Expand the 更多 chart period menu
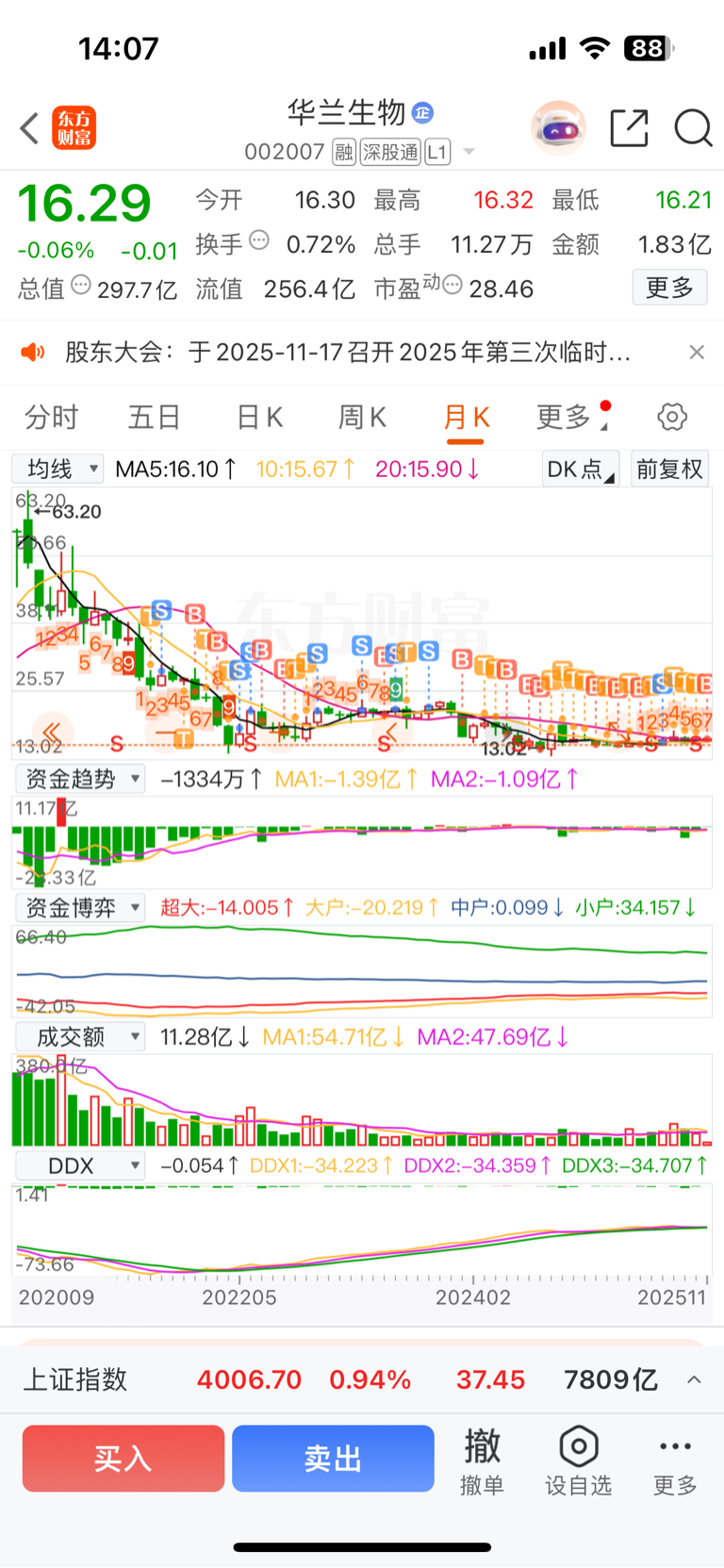 pos(570,417)
